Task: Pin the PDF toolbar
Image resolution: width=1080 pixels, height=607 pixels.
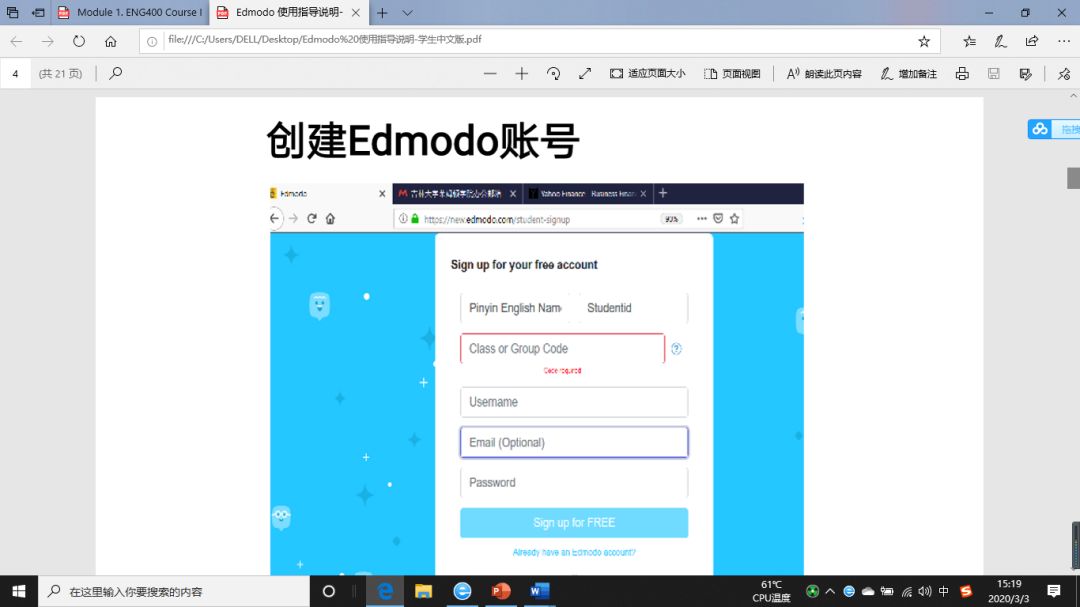Action: [x=1064, y=74]
